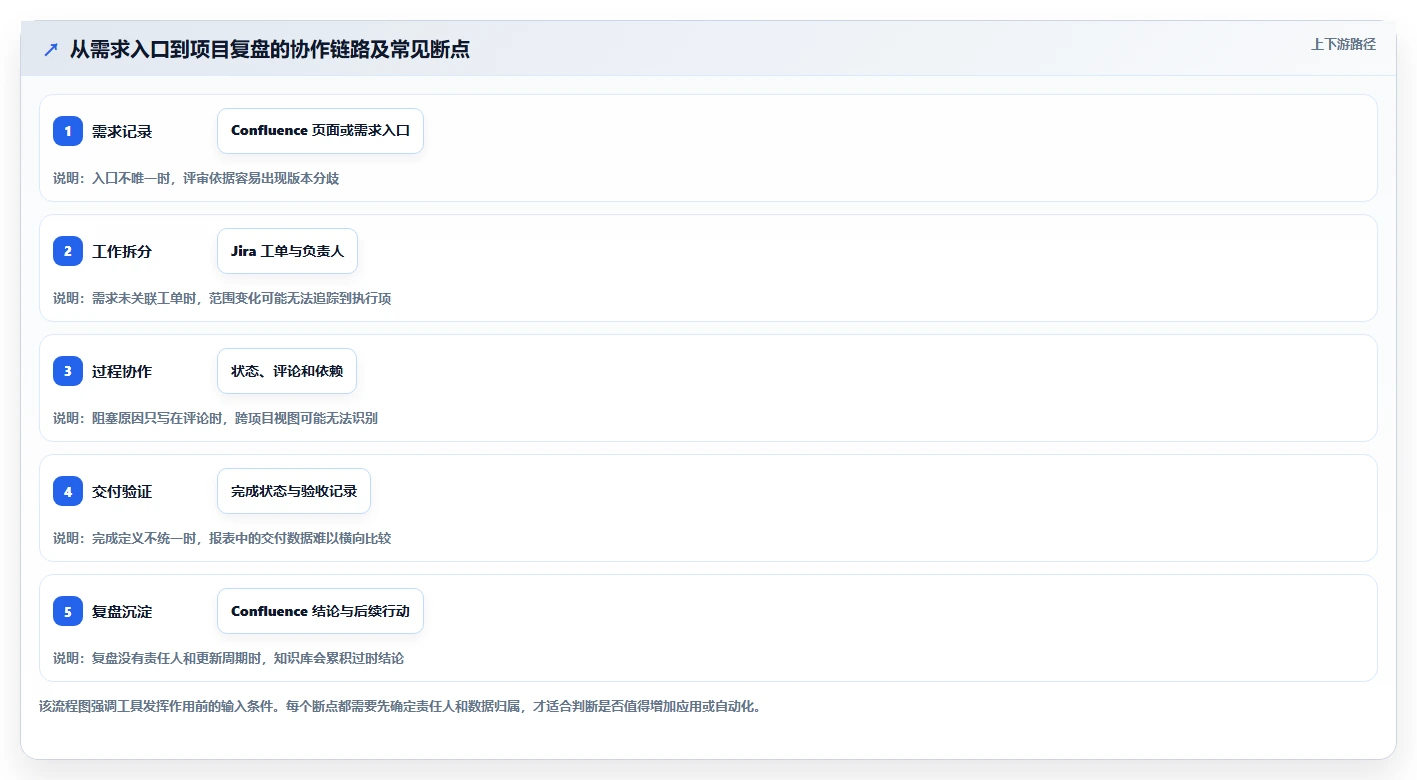The height and width of the screenshot is (780, 1417).
Task: Click the note about 完成定义不统一时
Action: pyautogui.click(x=222, y=538)
